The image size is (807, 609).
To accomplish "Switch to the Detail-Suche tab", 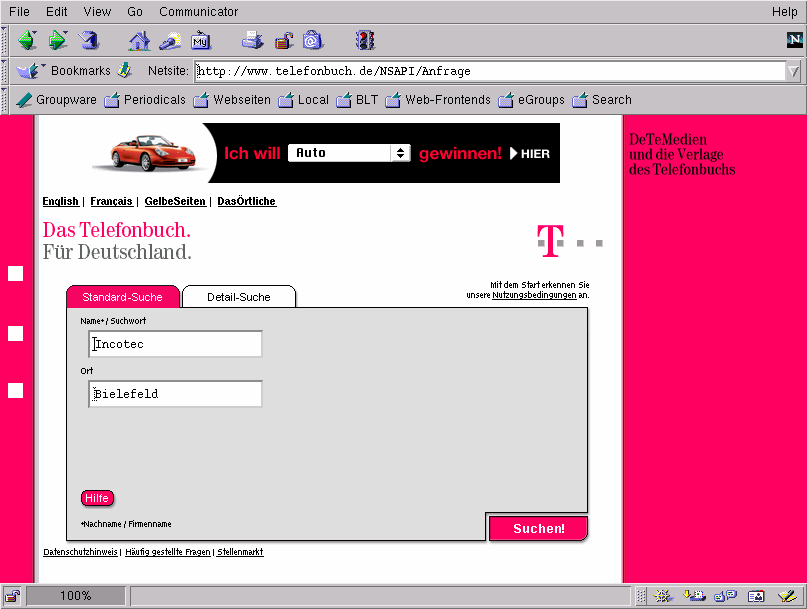I will point(239,297).
